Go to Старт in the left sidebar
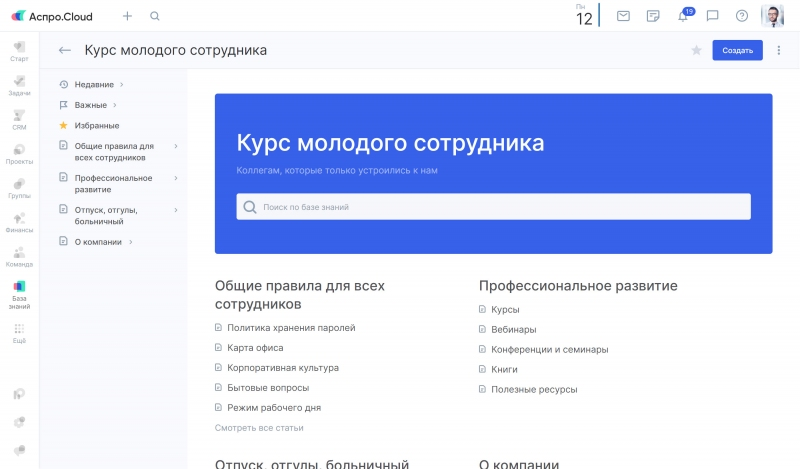The height and width of the screenshot is (469, 800). point(19,52)
